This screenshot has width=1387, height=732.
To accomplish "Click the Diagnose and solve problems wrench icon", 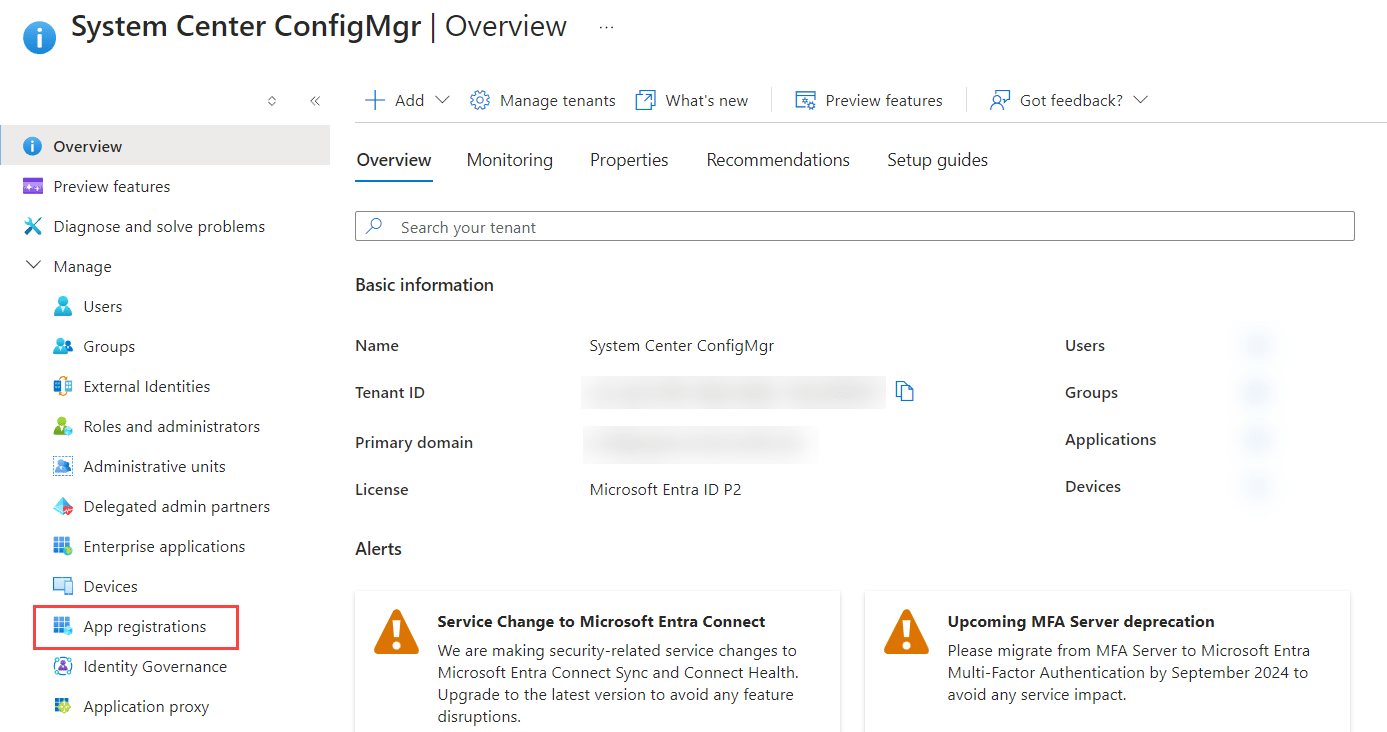I will coord(33,226).
